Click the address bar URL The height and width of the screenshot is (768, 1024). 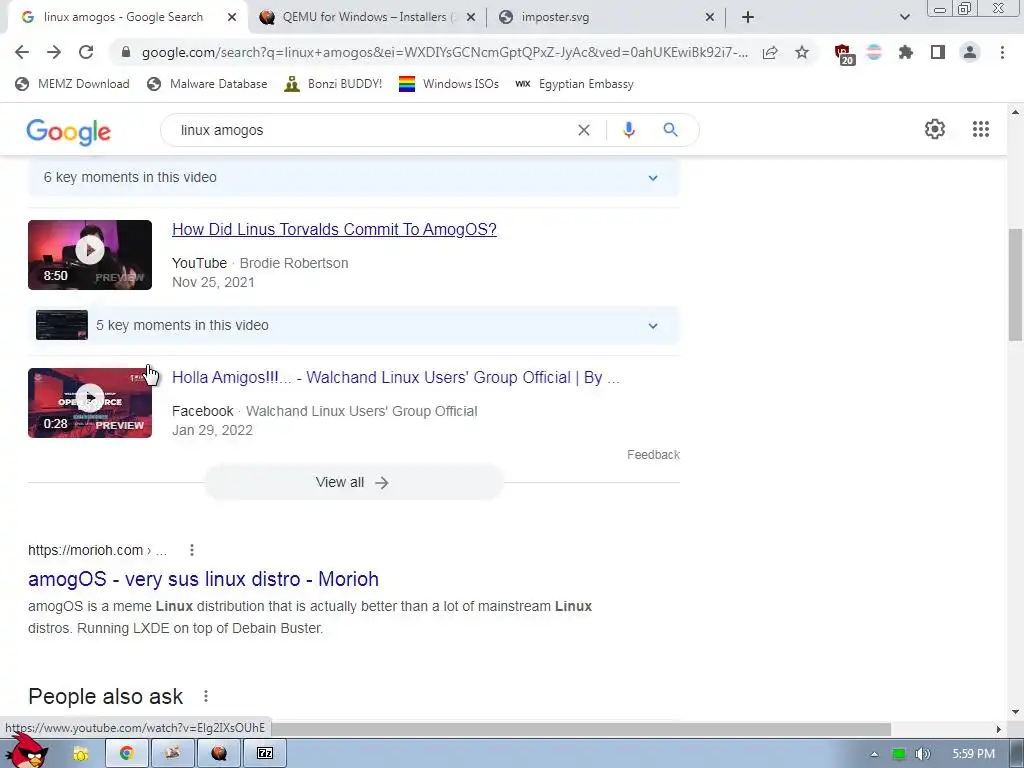tap(444, 52)
